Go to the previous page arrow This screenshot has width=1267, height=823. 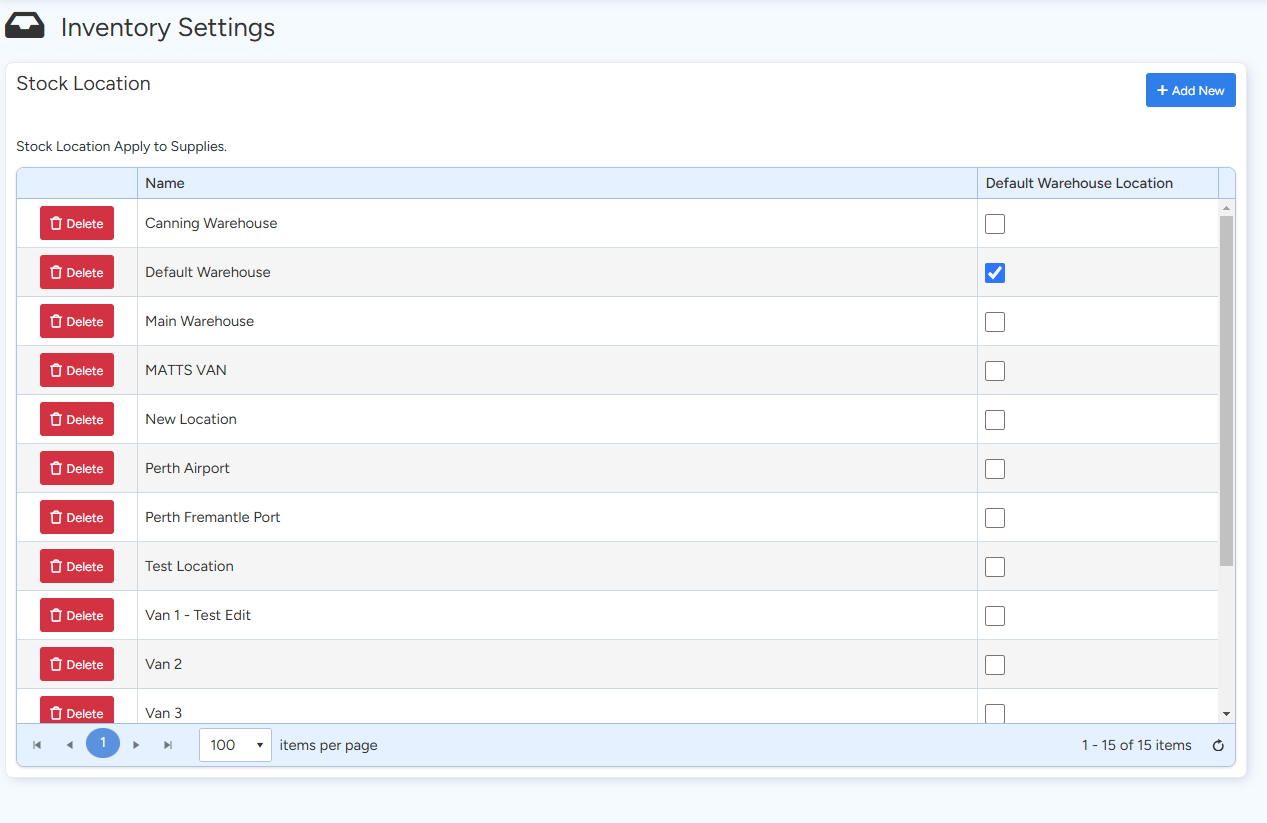coord(69,745)
